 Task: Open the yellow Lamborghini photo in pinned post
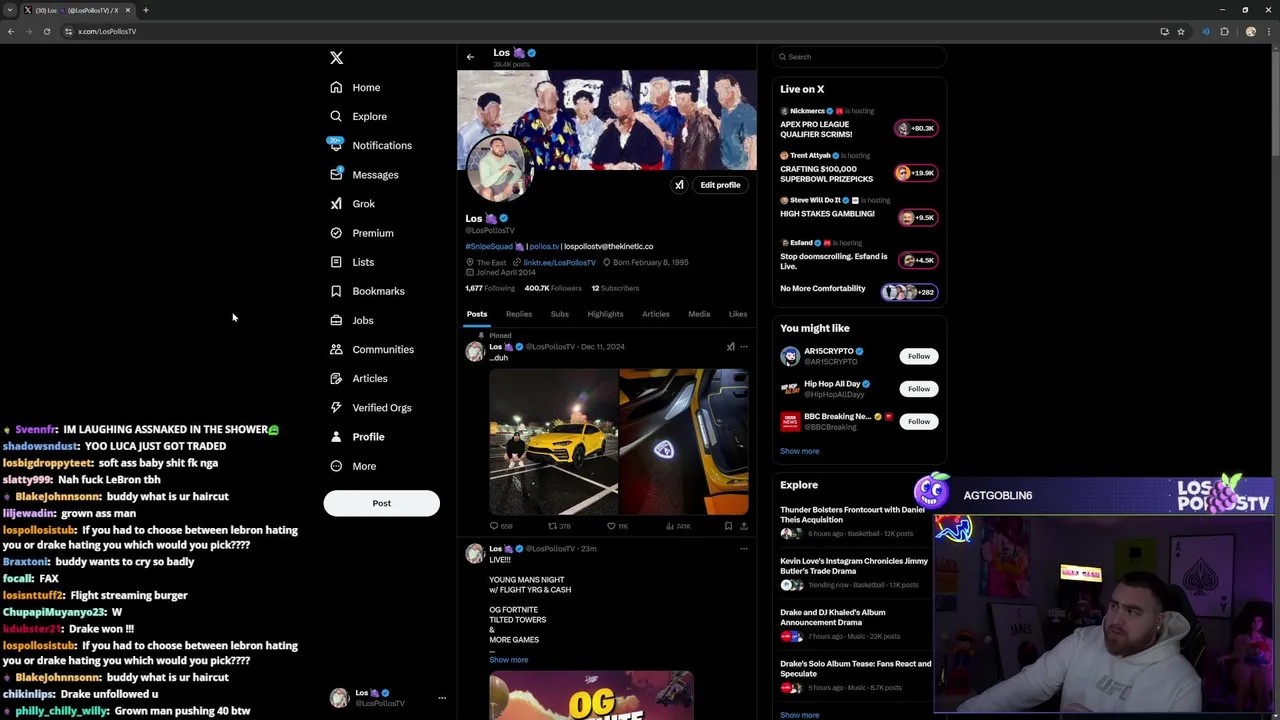tap(553, 442)
